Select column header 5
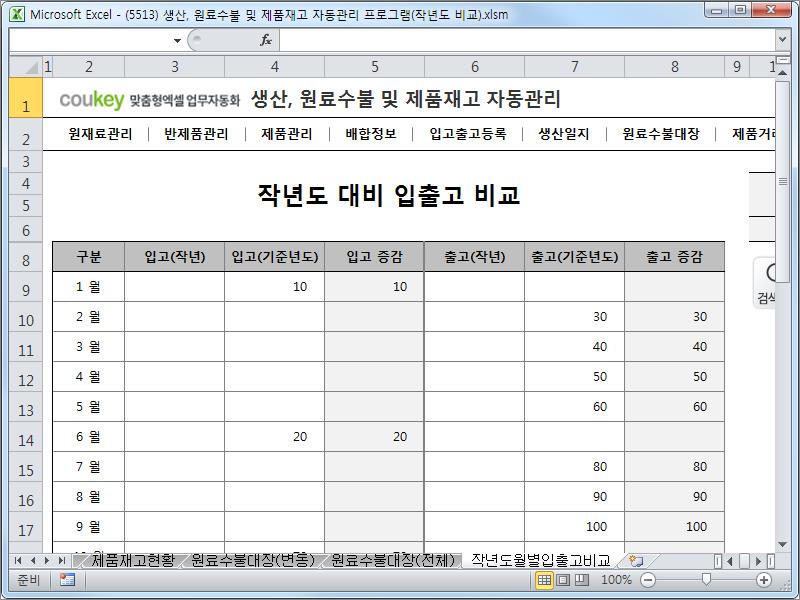Viewport: 800px width, 600px height. coord(374,67)
